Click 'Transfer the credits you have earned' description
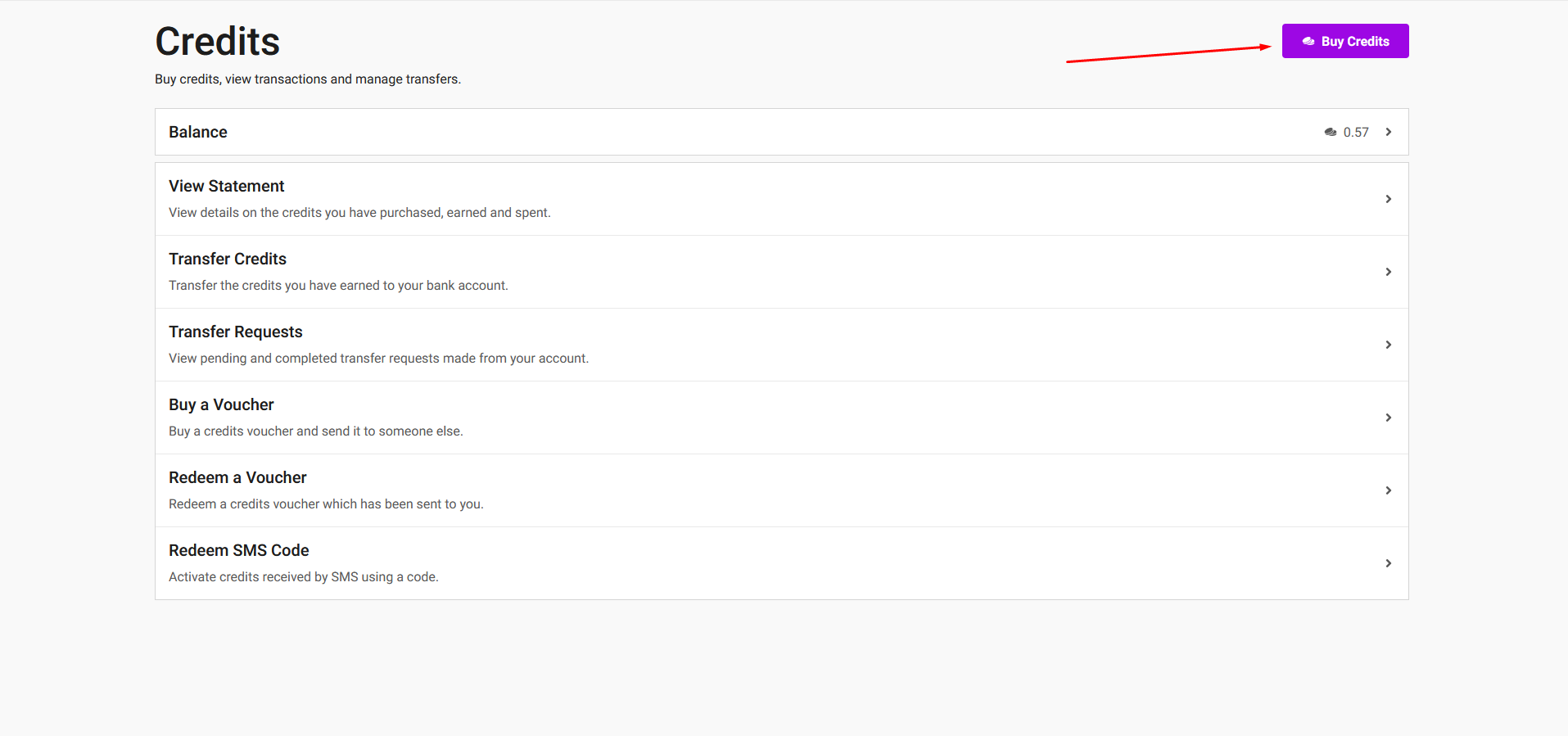 point(338,285)
